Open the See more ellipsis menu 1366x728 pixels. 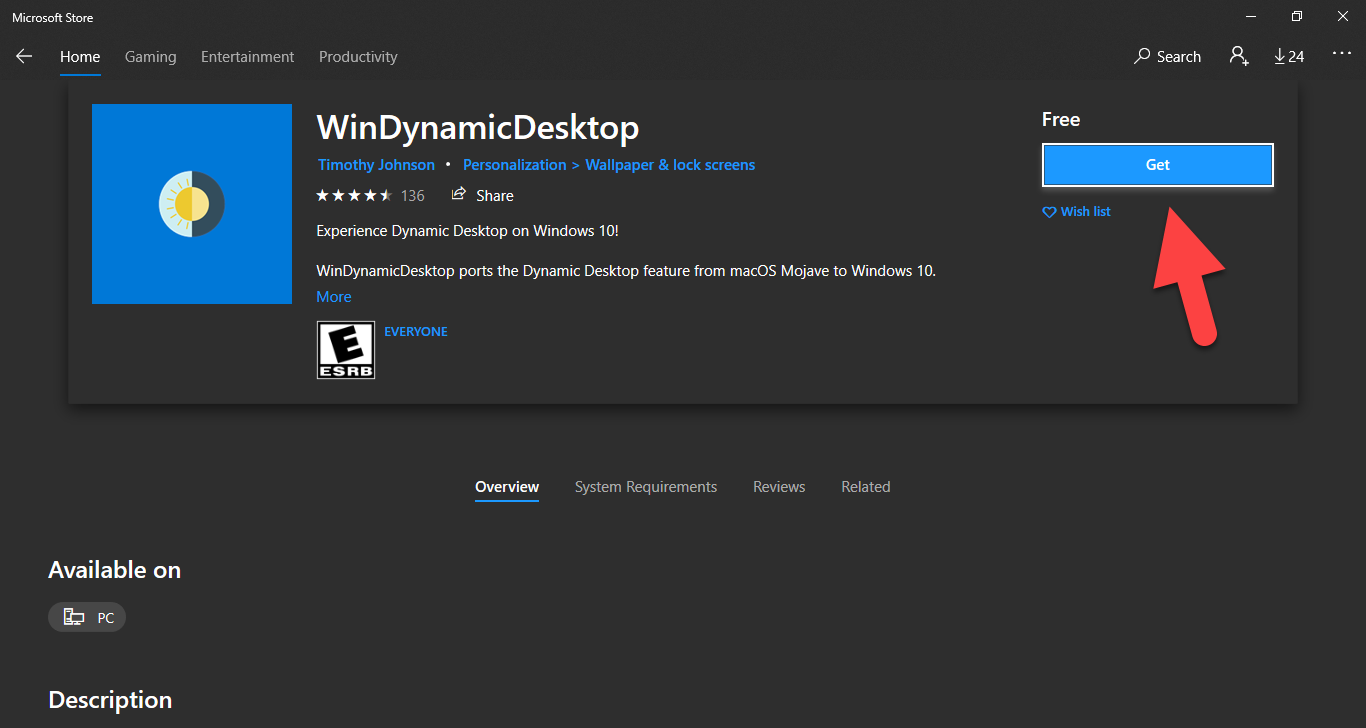(x=1341, y=56)
